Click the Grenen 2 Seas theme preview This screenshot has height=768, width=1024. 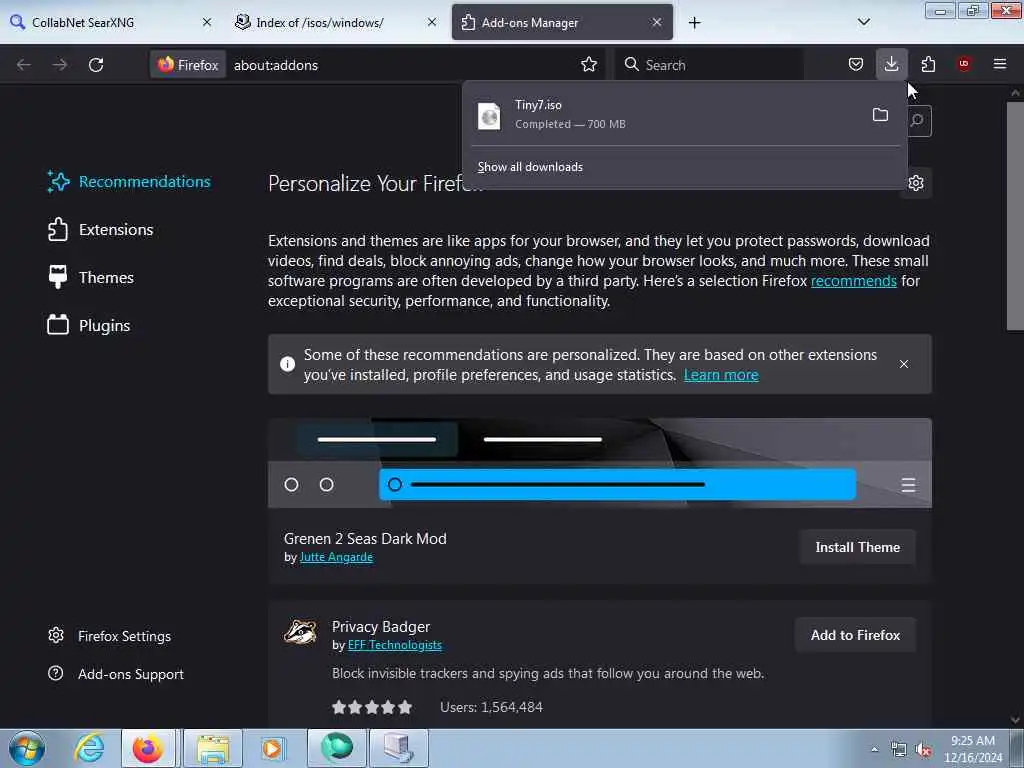[x=600, y=463]
